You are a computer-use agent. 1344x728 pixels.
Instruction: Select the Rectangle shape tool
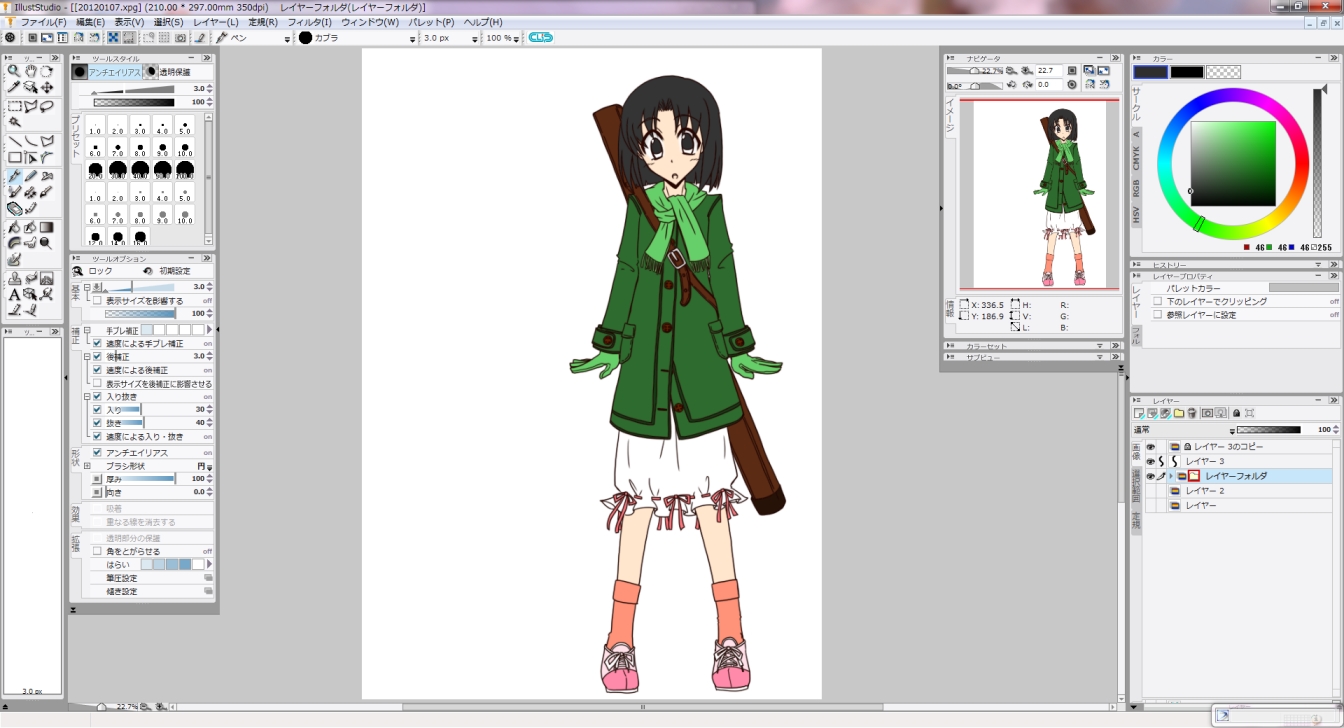14,157
